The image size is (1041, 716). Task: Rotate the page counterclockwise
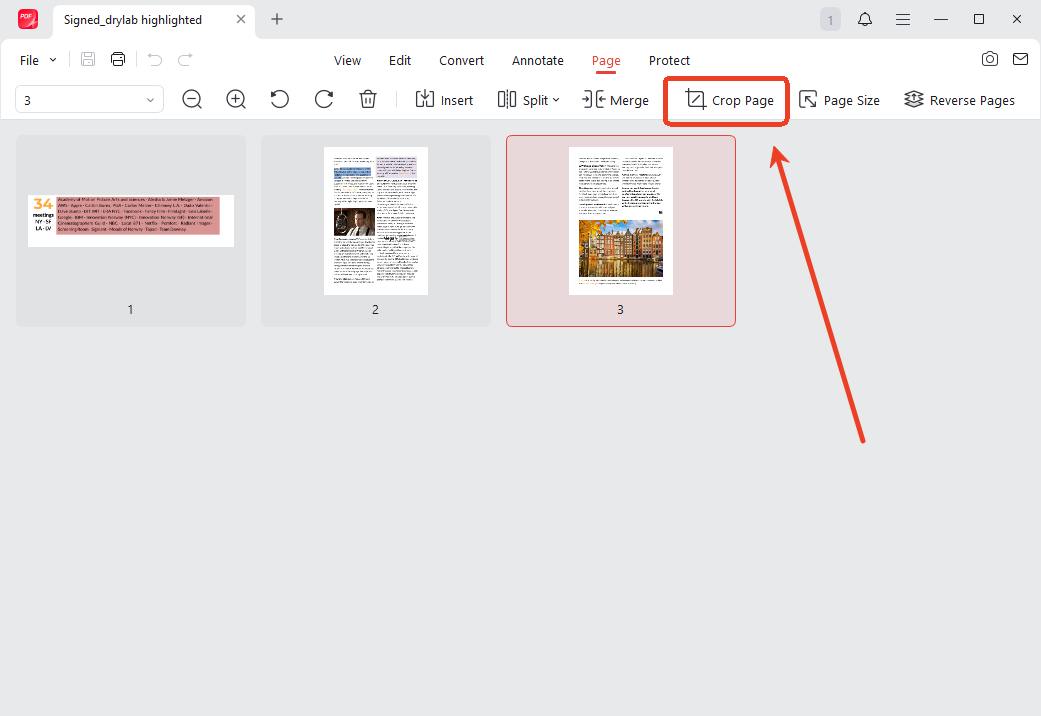(x=279, y=99)
